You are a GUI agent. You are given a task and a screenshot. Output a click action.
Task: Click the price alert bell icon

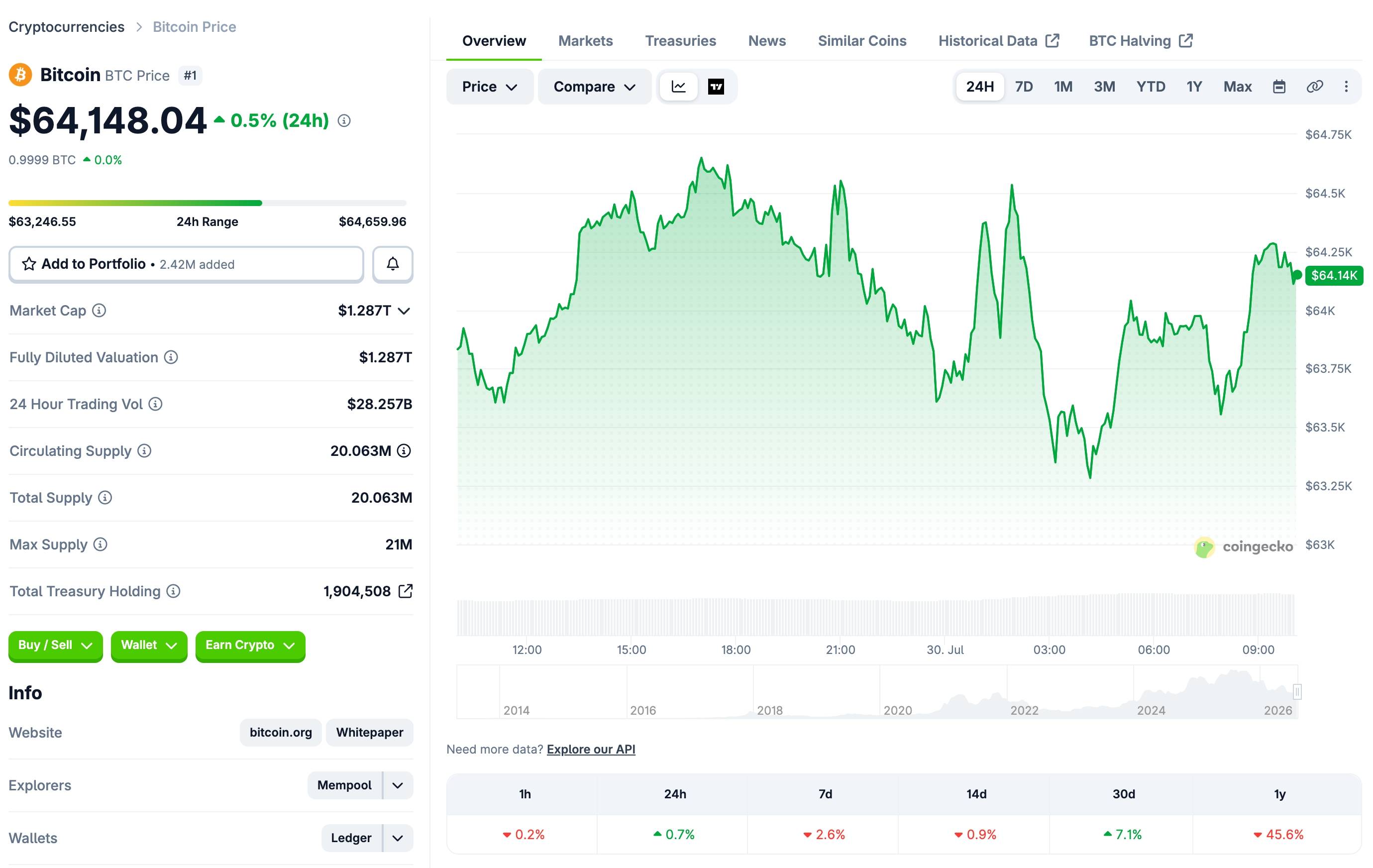pyautogui.click(x=392, y=263)
